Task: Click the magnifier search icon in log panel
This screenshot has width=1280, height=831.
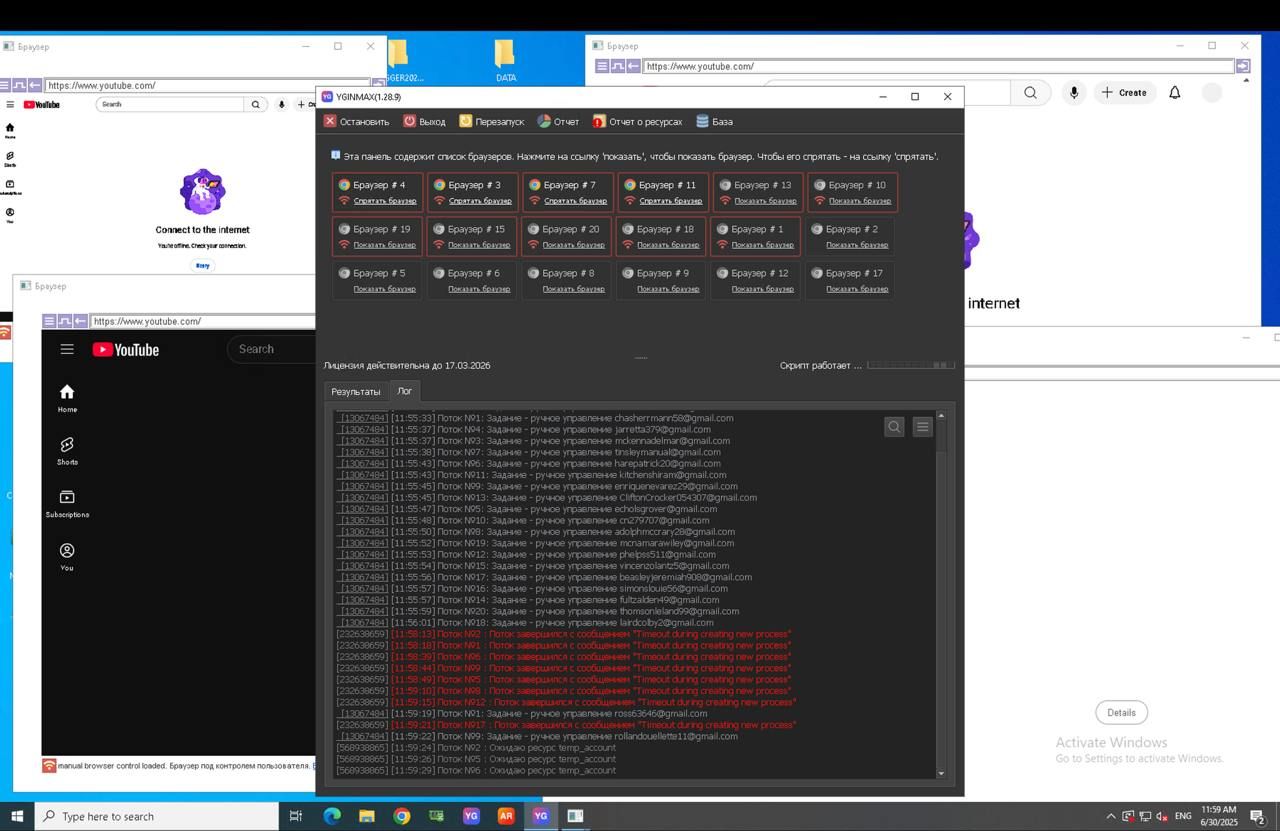Action: coord(894,427)
